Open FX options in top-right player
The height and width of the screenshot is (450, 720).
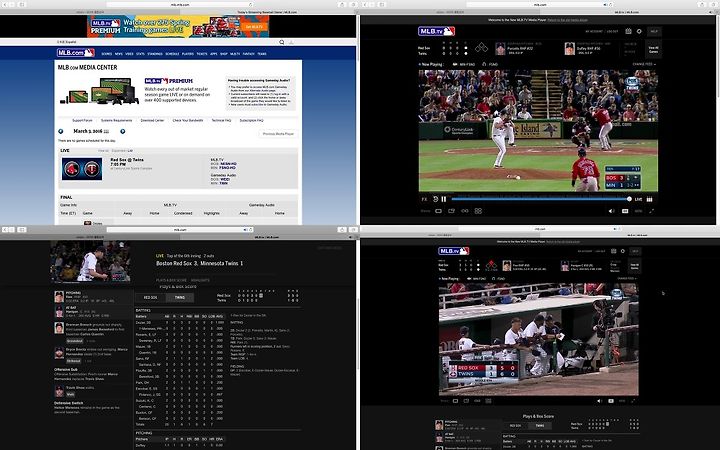point(424,199)
